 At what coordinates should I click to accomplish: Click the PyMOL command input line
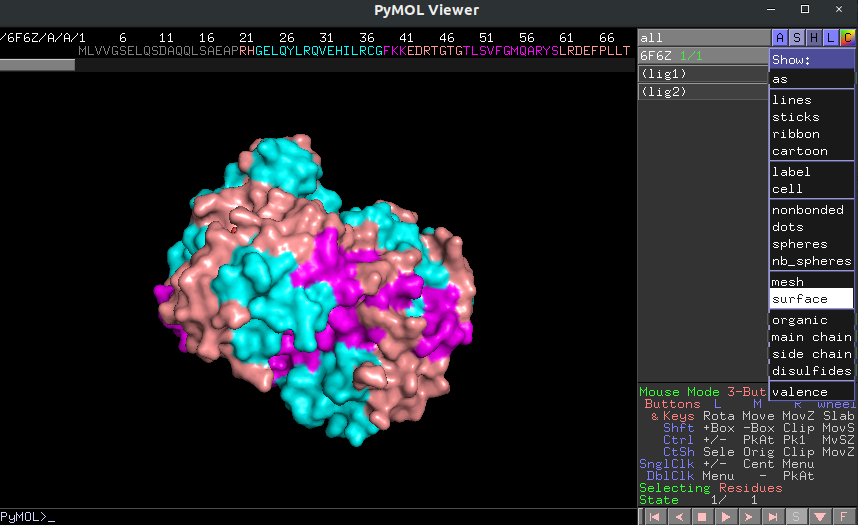click(317, 517)
